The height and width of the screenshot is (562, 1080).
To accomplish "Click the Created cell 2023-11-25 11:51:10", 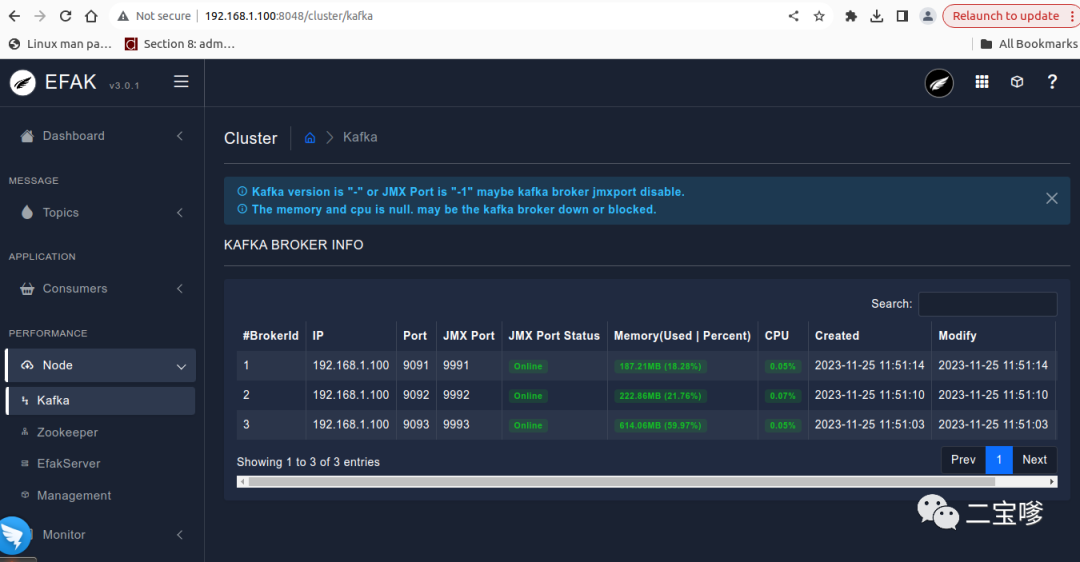I will pyautogui.click(x=869, y=395).
